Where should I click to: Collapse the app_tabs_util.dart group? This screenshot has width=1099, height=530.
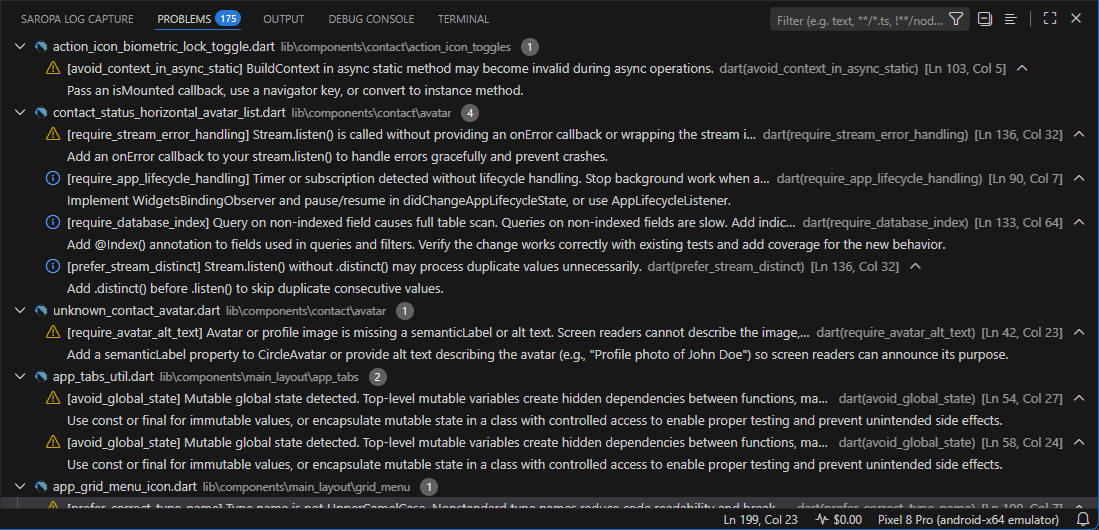[19, 376]
